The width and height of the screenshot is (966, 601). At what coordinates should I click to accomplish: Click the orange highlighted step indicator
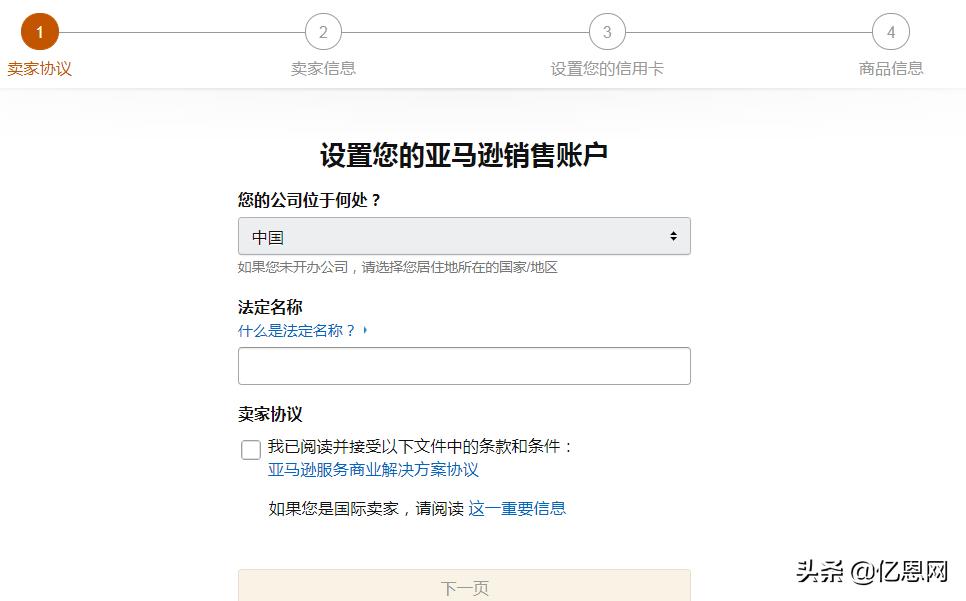click(40, 30)
